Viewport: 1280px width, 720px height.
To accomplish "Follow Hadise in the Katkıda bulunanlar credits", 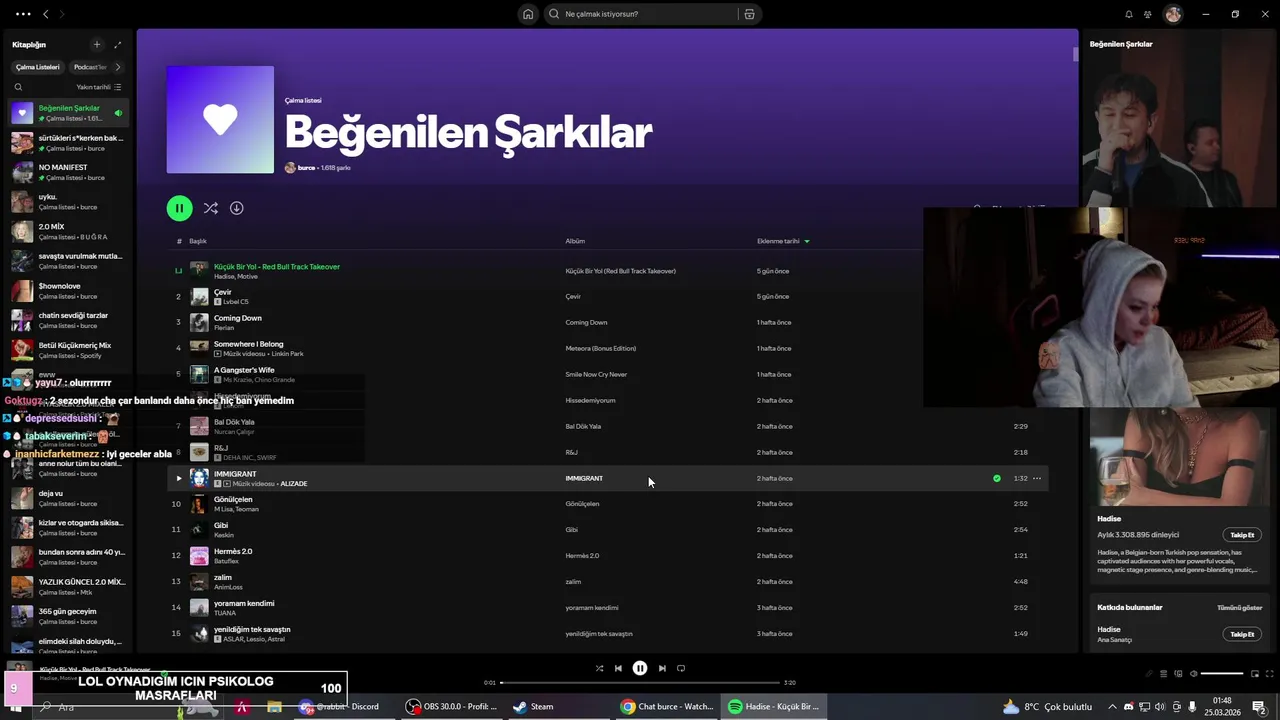I will (x=1242, y=634).
